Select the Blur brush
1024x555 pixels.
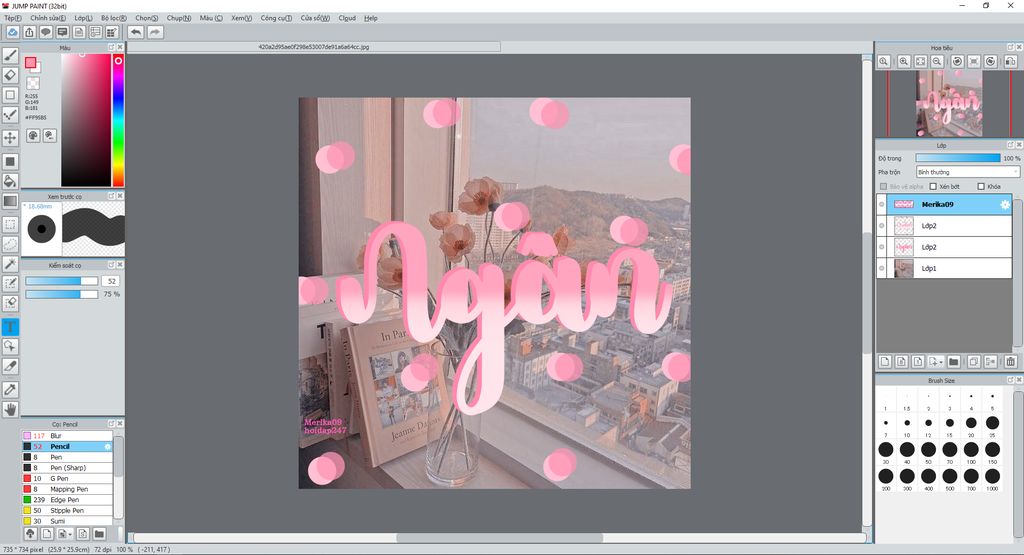point(67,436)
